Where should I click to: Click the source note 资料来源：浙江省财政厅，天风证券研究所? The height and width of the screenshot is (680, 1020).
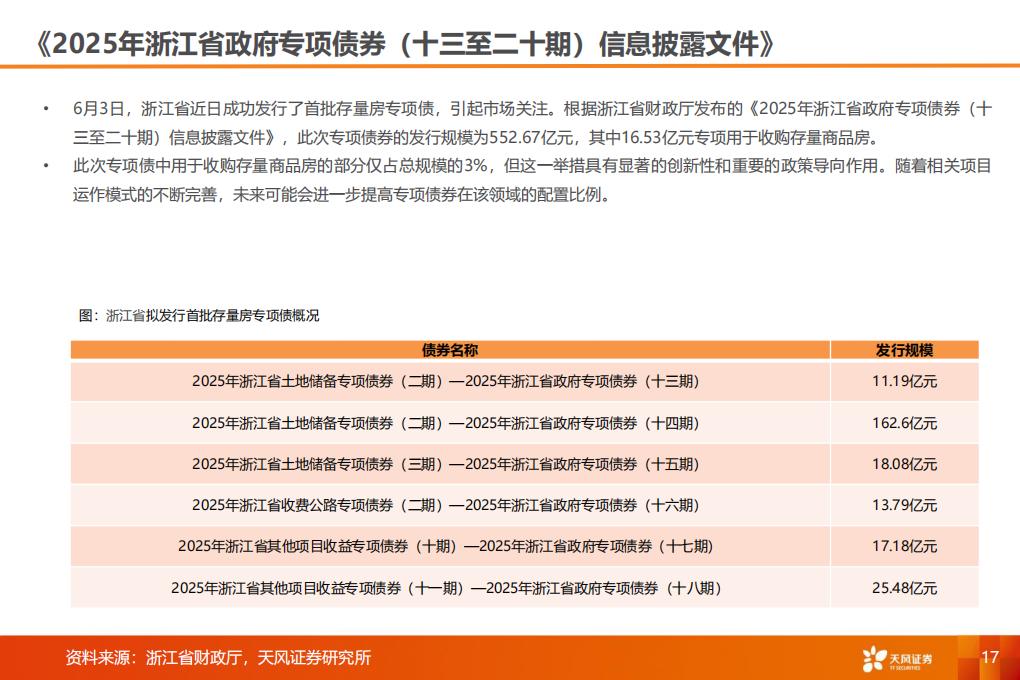[x=218, y=657]
